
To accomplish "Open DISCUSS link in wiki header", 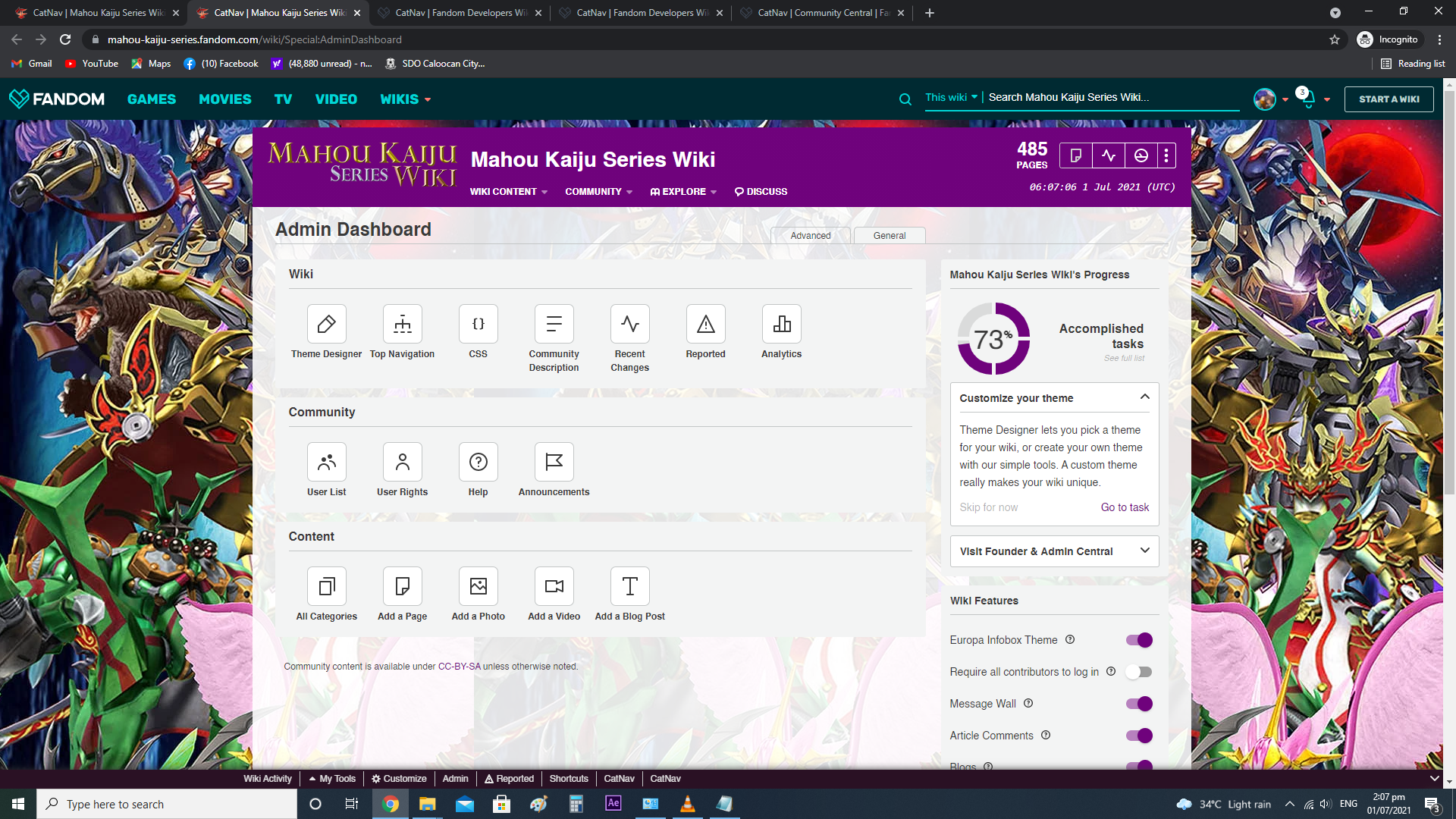I will coord(761,192).
